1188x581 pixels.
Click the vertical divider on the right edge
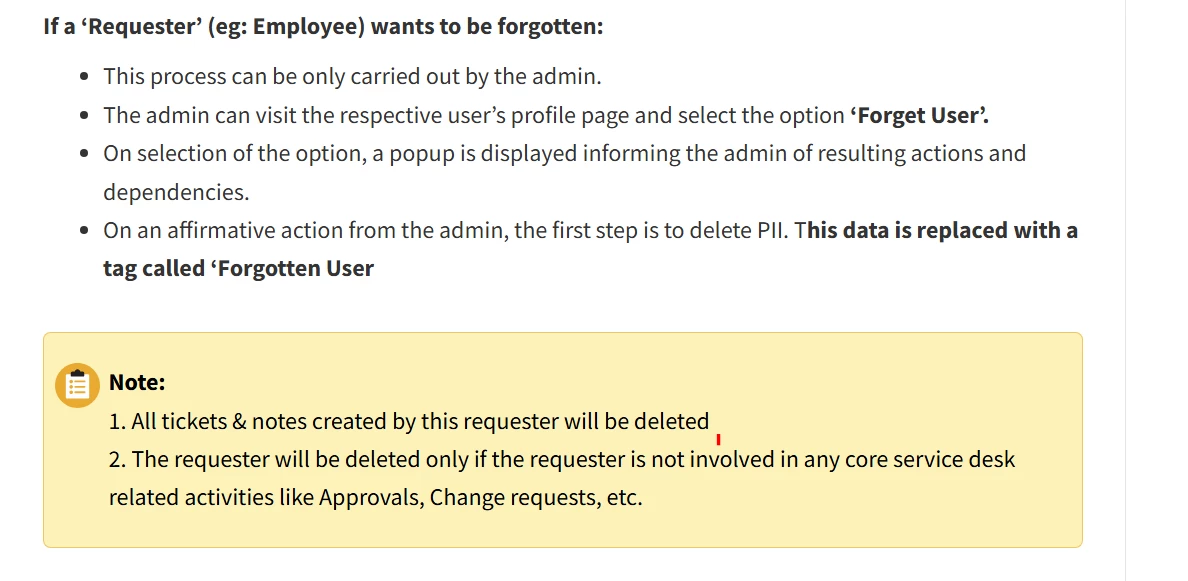click(x=1125, y=290)
